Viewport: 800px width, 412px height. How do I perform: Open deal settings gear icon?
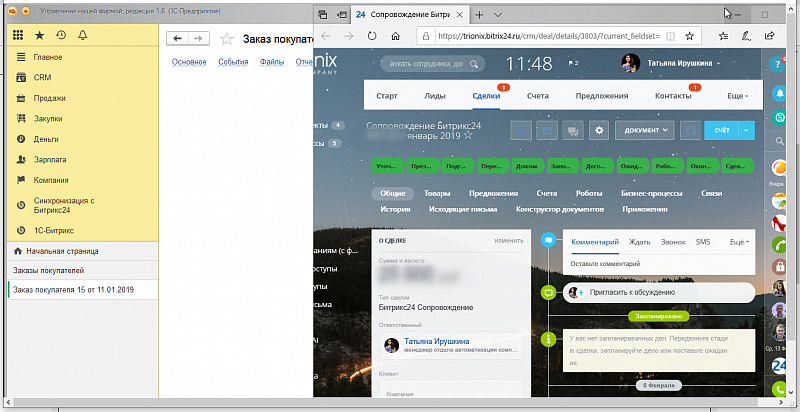[x=599, y=131]
